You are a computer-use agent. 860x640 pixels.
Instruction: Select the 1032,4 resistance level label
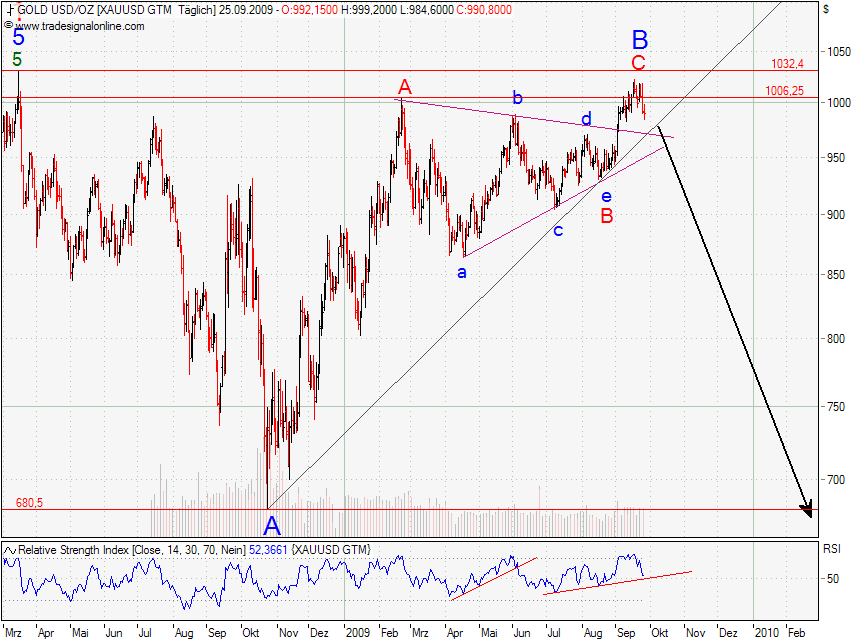point(787,64)
